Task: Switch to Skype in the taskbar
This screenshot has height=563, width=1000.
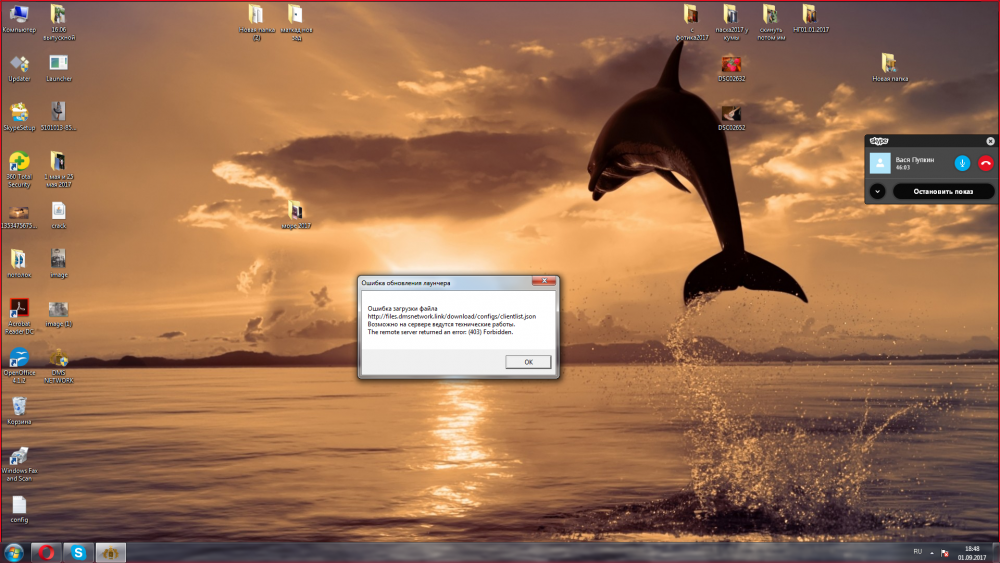Action: click(79, 552)
